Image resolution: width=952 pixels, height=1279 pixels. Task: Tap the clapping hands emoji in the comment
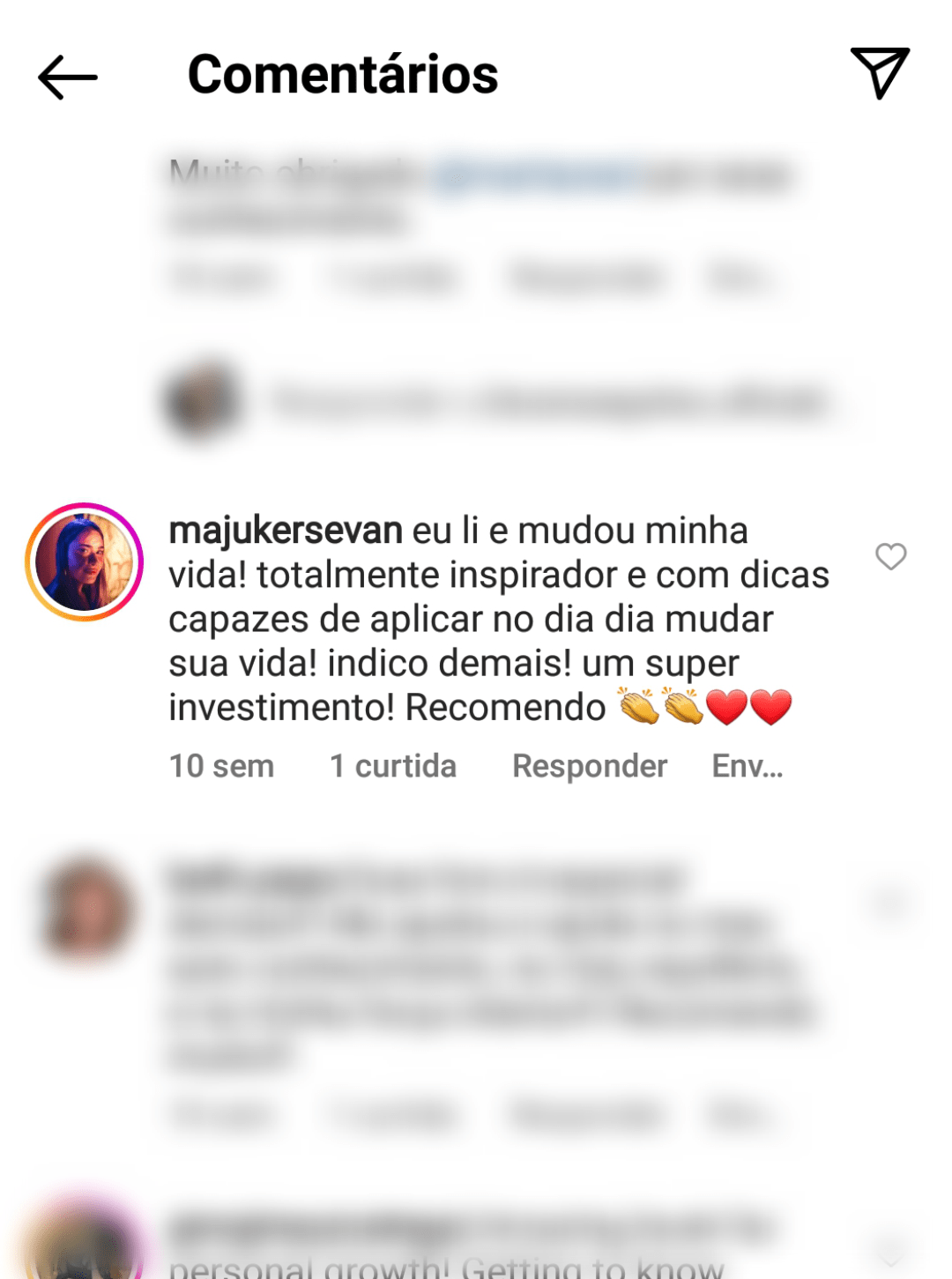click(x=661, y=706)
